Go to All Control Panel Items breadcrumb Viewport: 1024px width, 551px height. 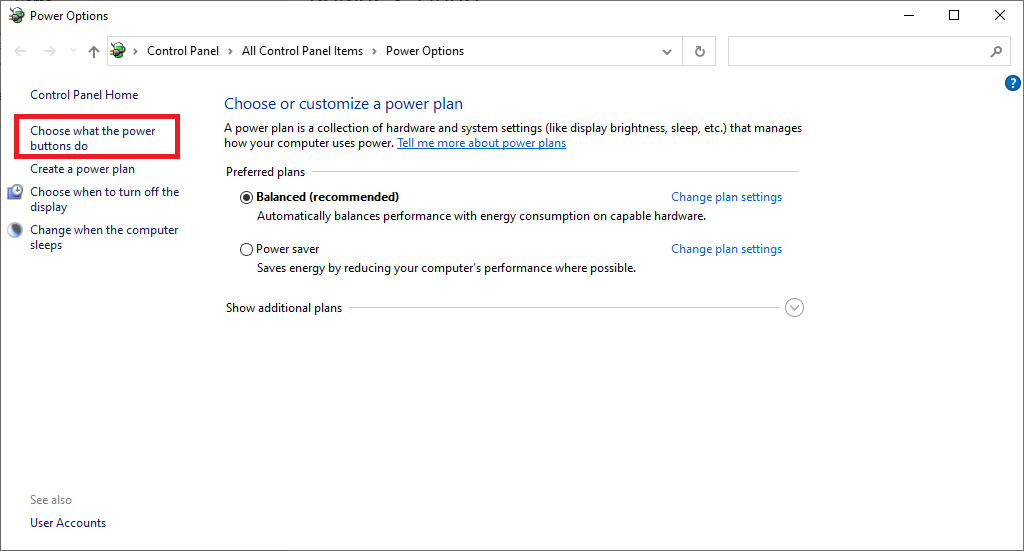point(302,51)
